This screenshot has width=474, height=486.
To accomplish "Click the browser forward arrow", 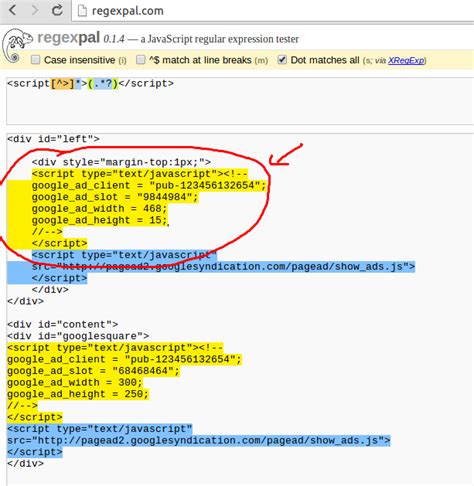I will point(35,10).
